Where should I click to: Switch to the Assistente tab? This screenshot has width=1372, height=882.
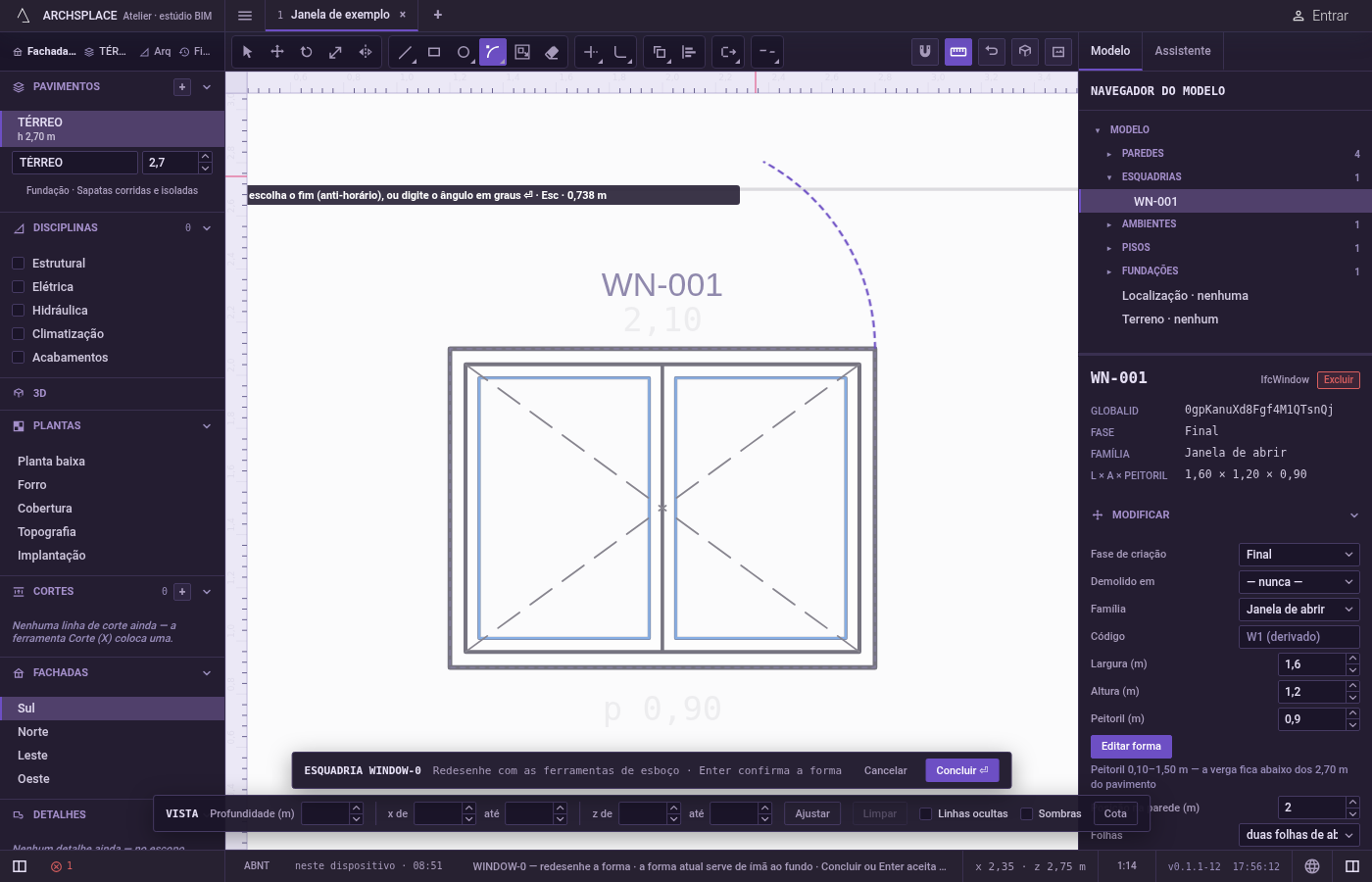[1182, 51]
